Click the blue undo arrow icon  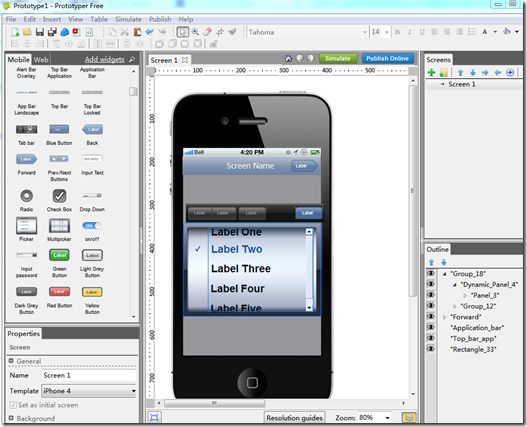tap(150, 32)
